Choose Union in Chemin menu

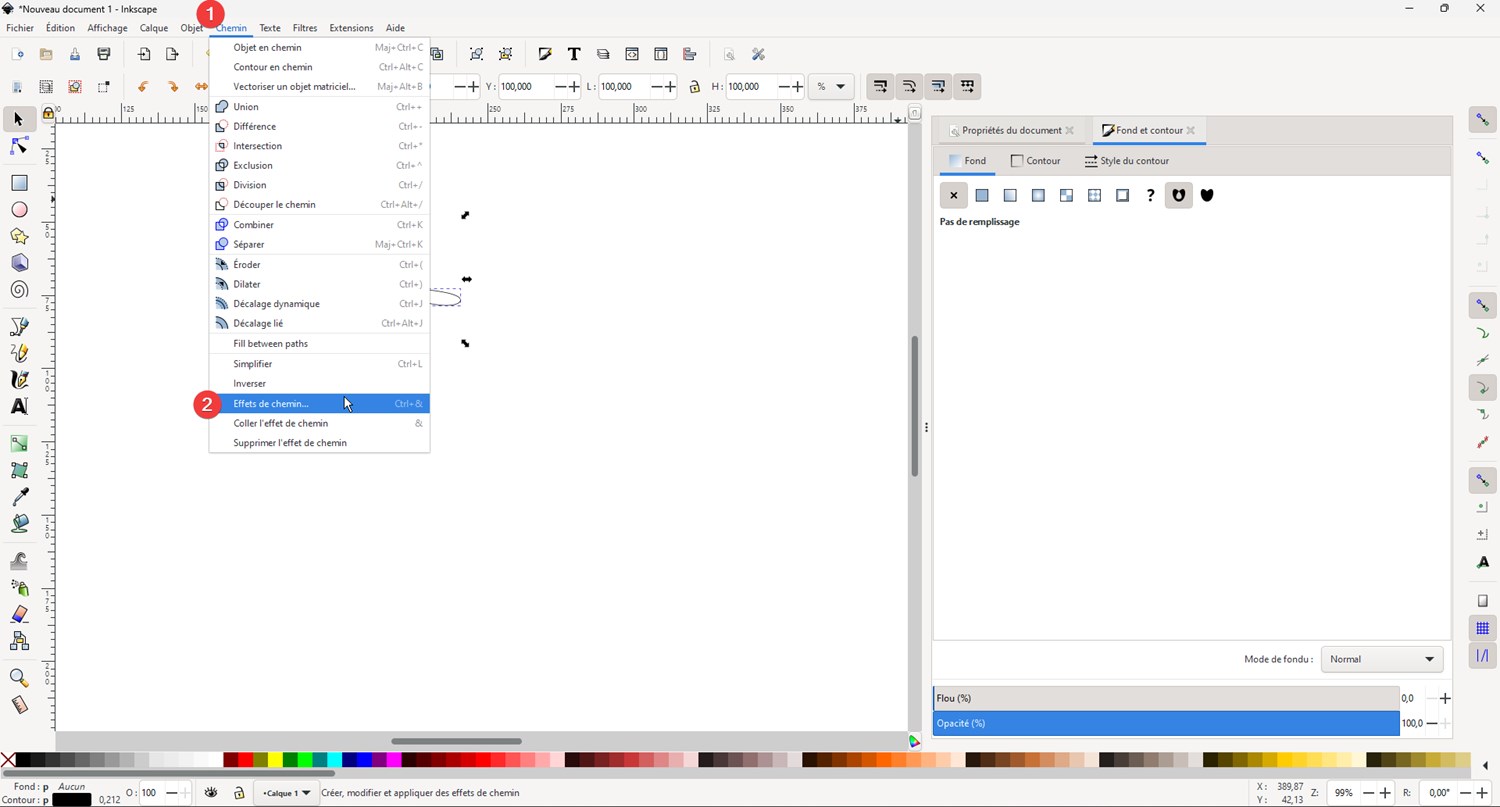(319, 107)
